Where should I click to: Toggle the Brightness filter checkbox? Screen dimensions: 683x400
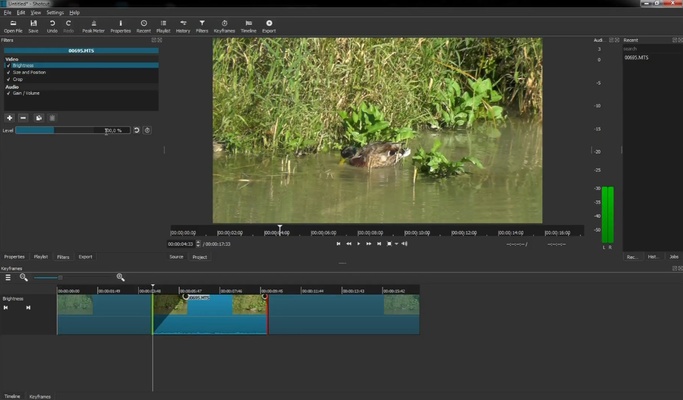pos(9,65)
